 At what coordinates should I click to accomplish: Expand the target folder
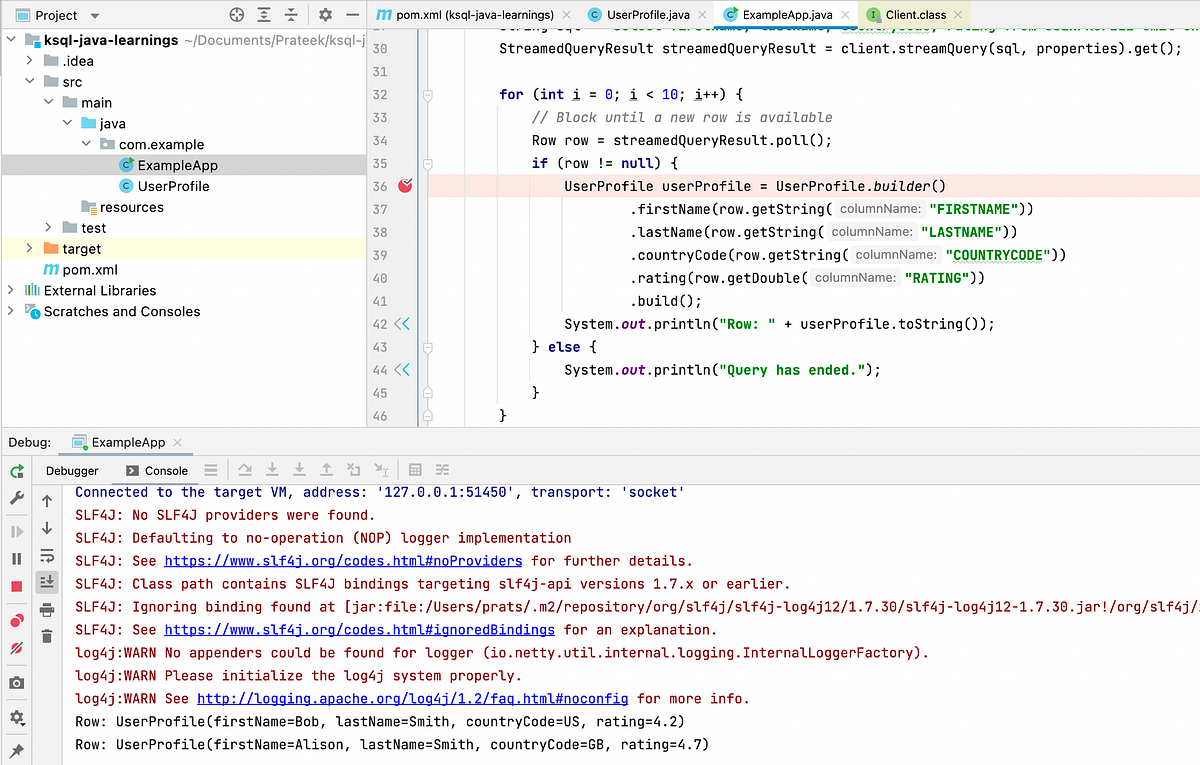click(31, 249)
